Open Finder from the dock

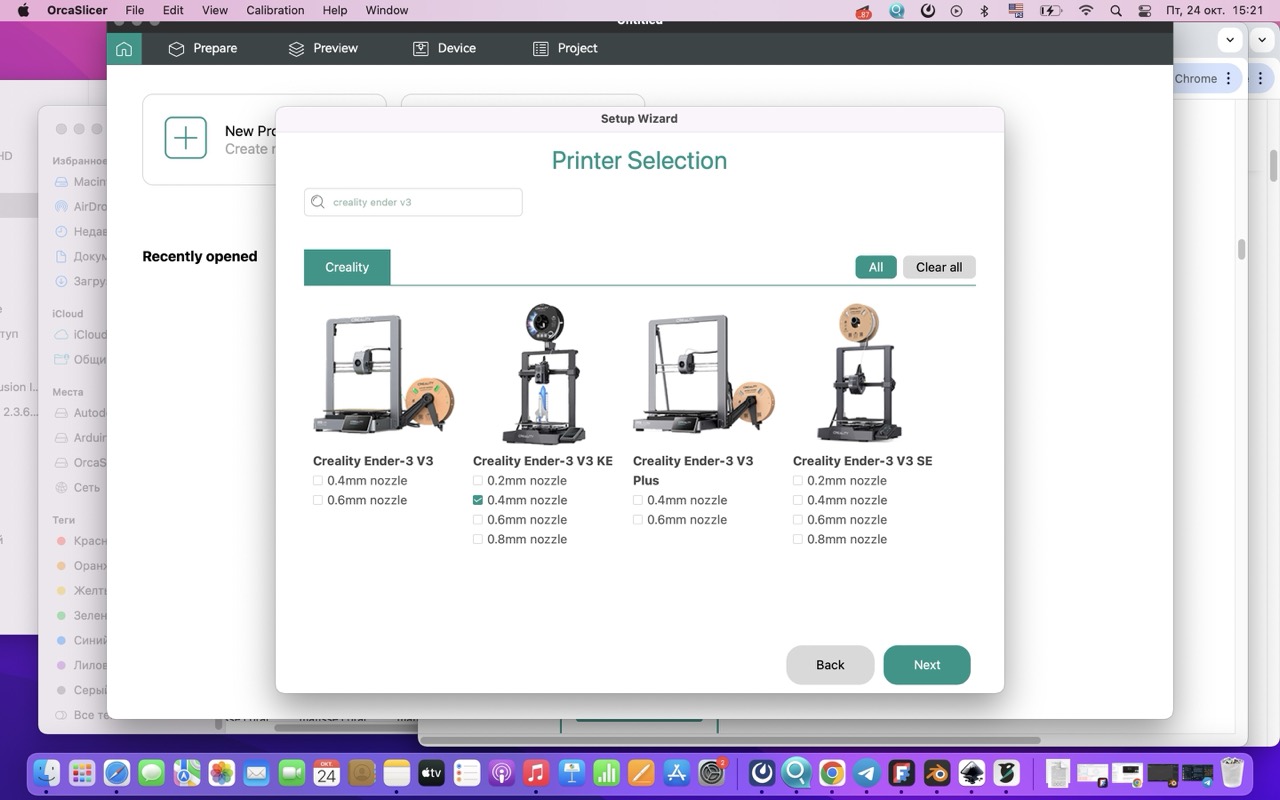pos(47,773)
